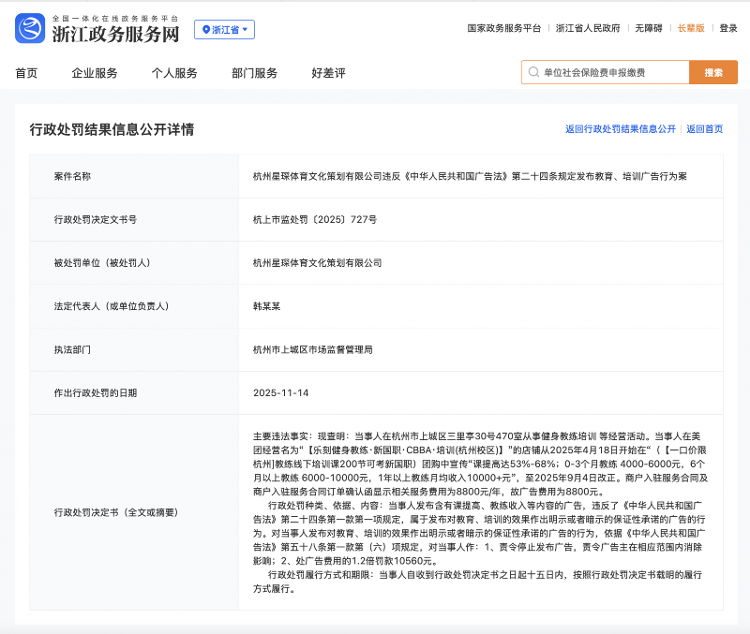Open the 浙江省 region selector dropdown

[224, 30]
